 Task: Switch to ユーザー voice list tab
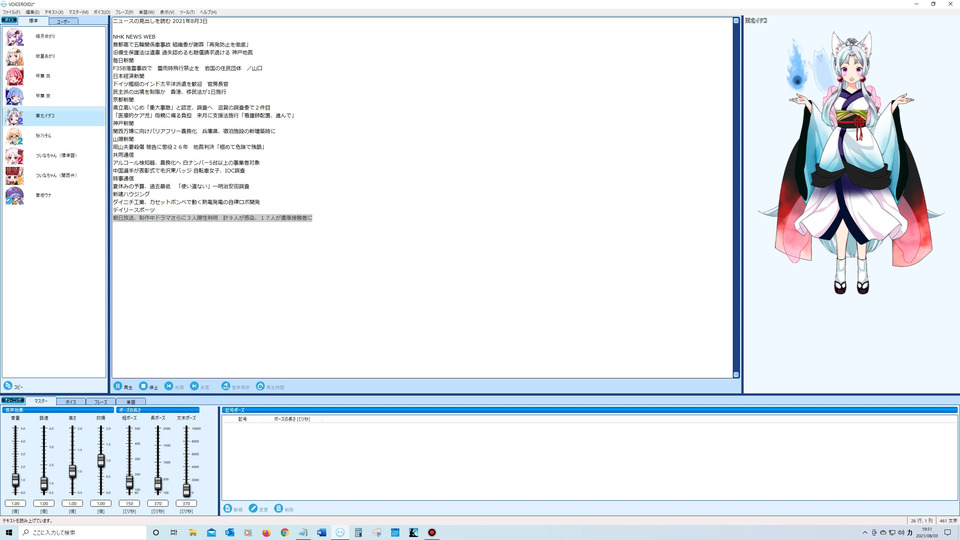click(x=63, y=21)
